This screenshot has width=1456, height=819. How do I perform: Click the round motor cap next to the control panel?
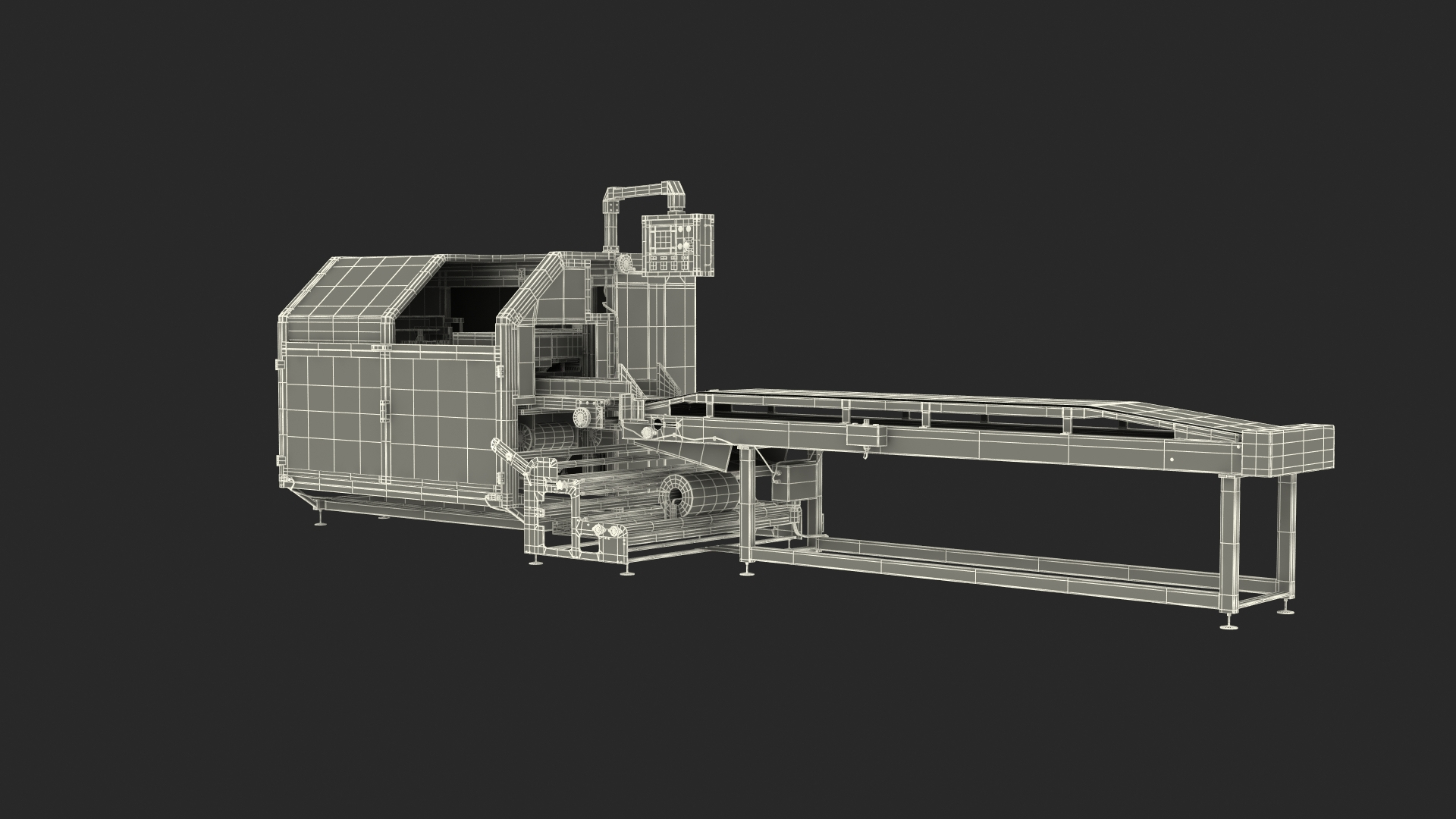point(626,264)
